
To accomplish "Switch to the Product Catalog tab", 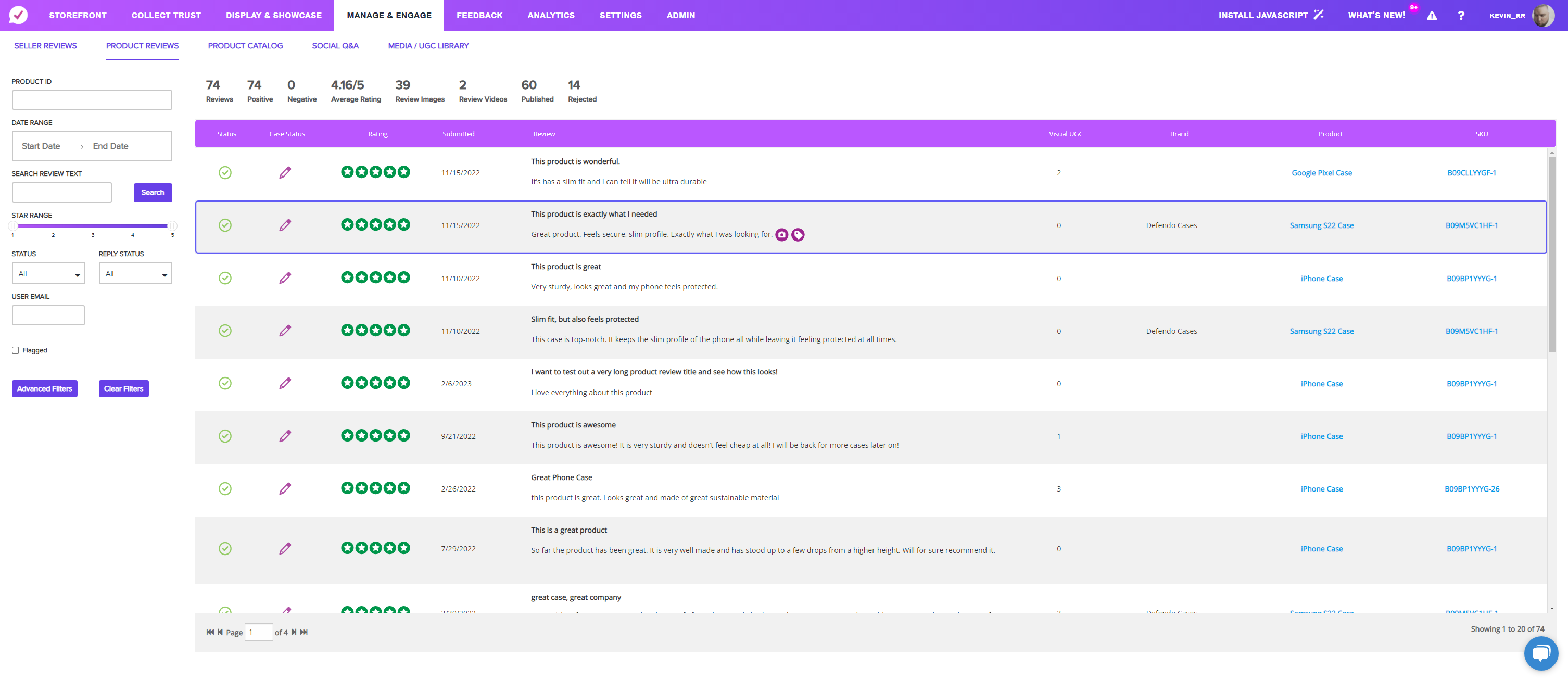I will click(245, 46).
